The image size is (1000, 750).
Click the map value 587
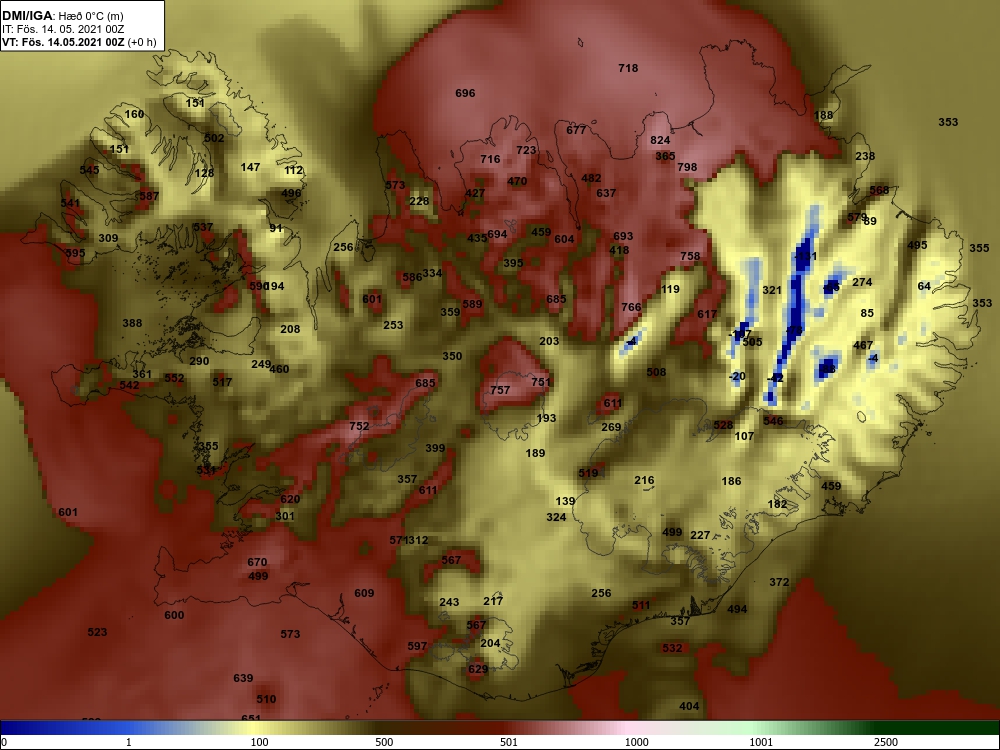[149, 196]
